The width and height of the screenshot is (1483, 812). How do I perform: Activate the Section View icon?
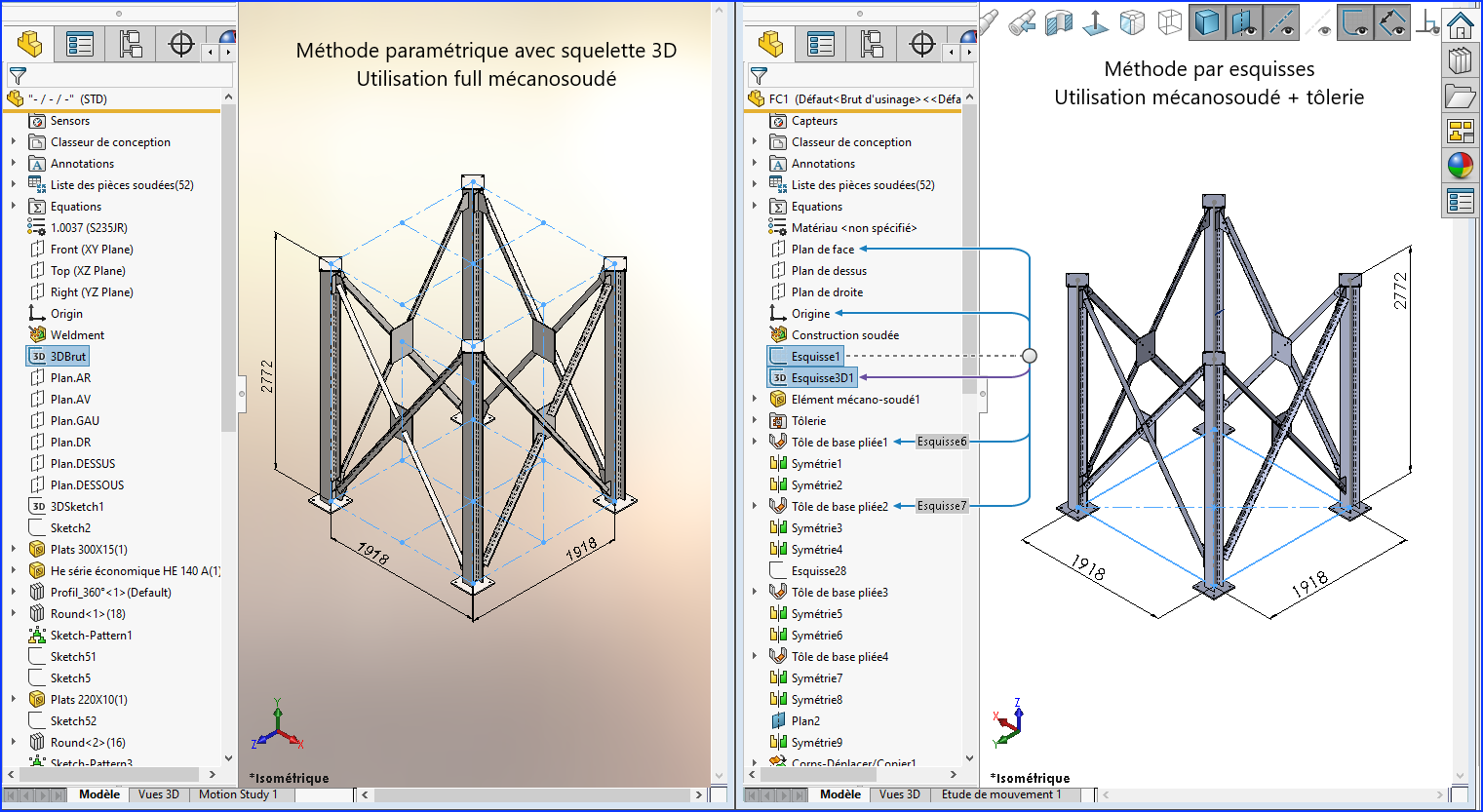point(1059,22)
